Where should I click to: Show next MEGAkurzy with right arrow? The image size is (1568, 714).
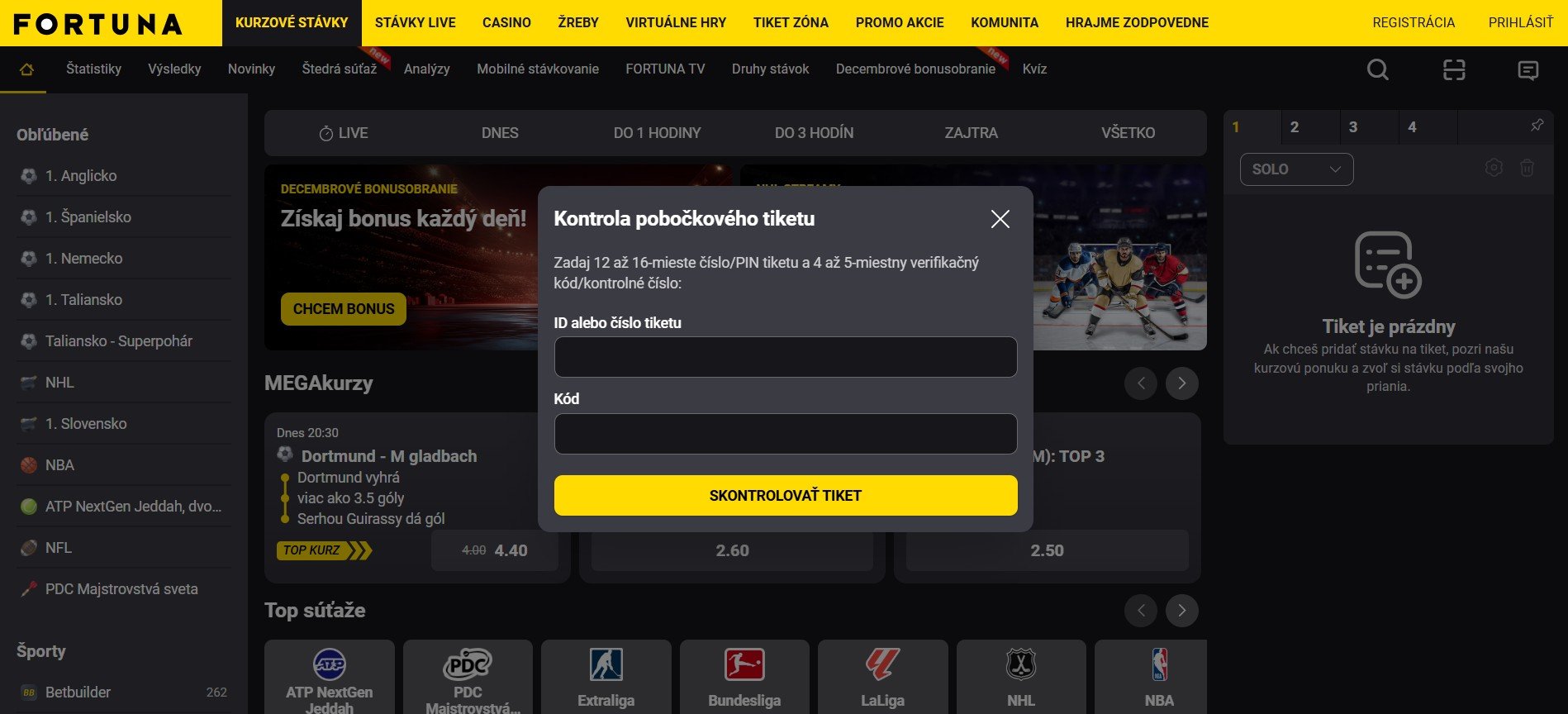1181,383
